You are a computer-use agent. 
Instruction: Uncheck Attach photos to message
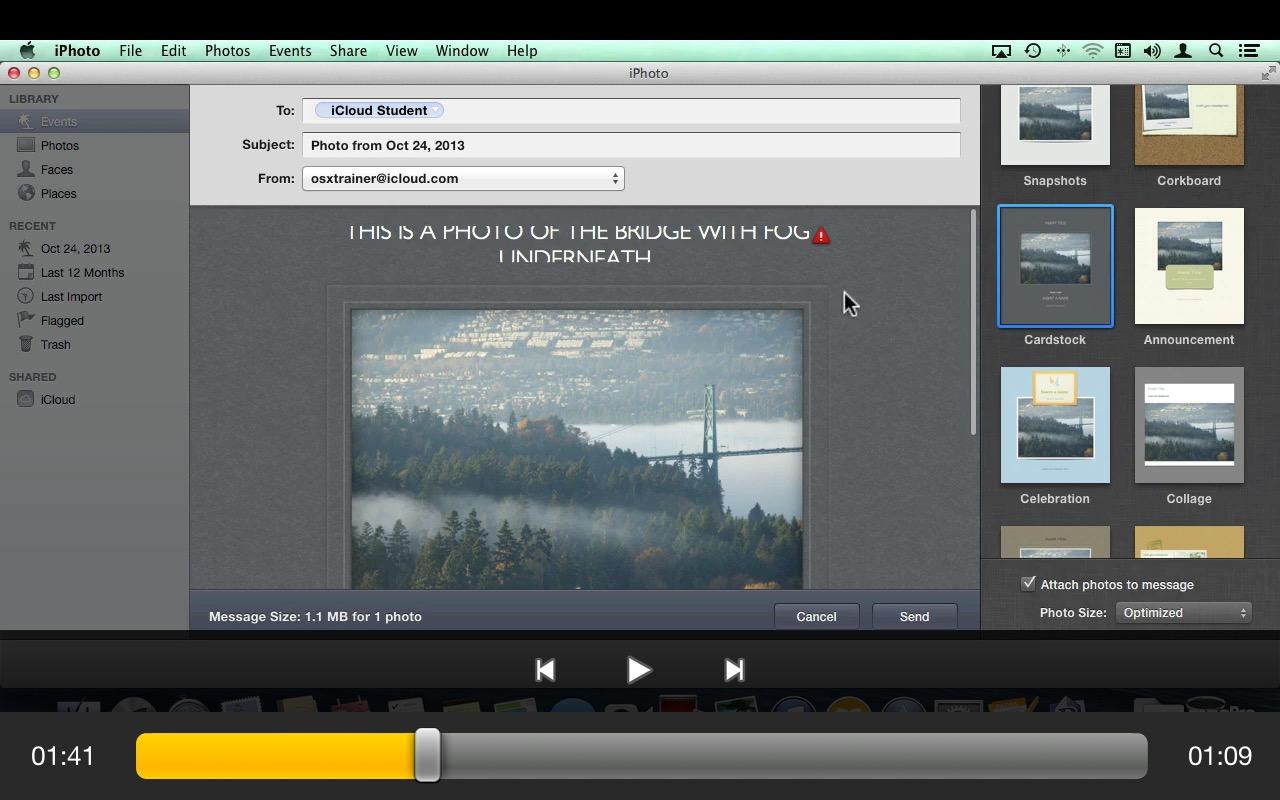(x=1028, y=584)
